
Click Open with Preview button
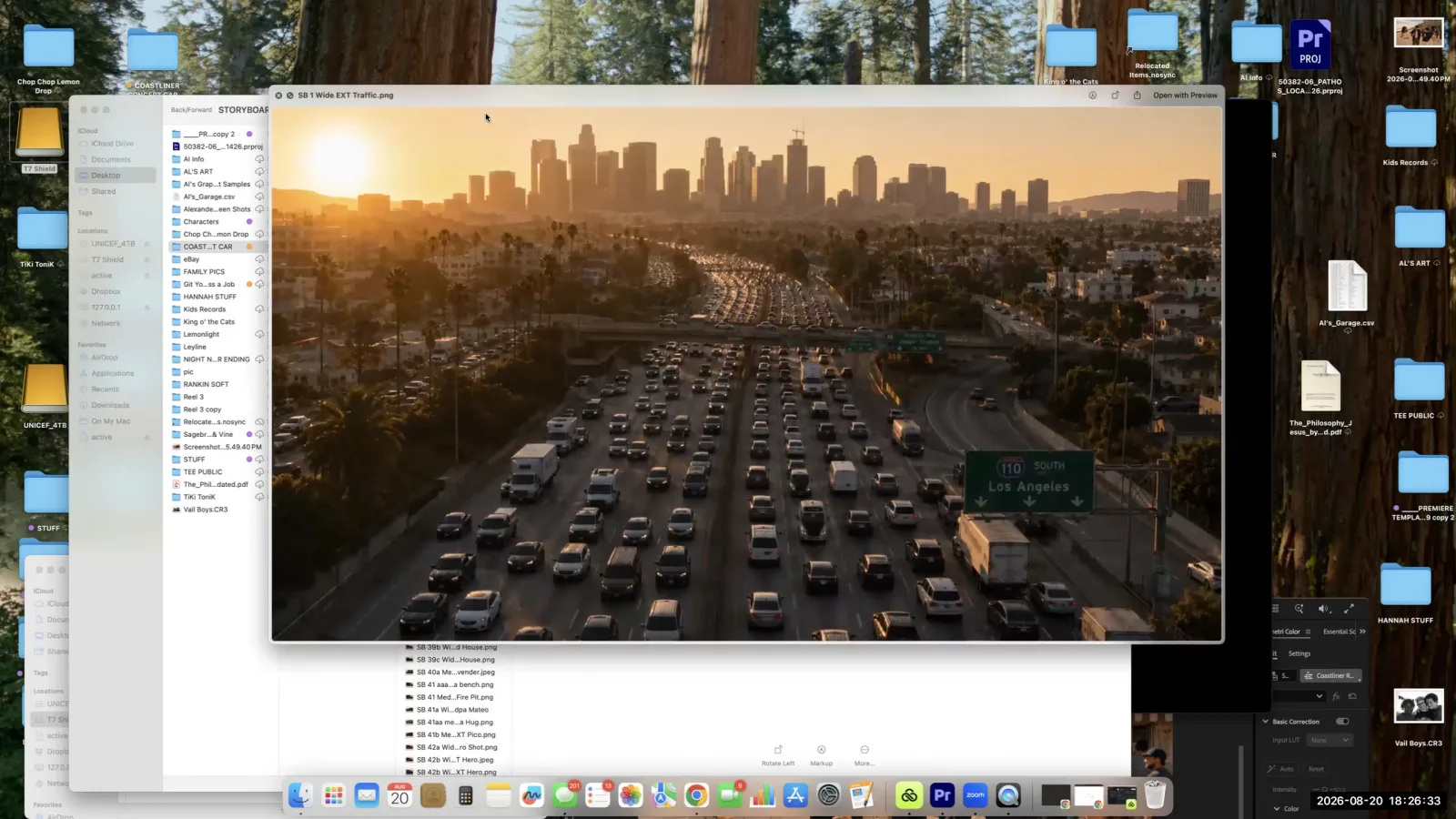point(1185,95)
